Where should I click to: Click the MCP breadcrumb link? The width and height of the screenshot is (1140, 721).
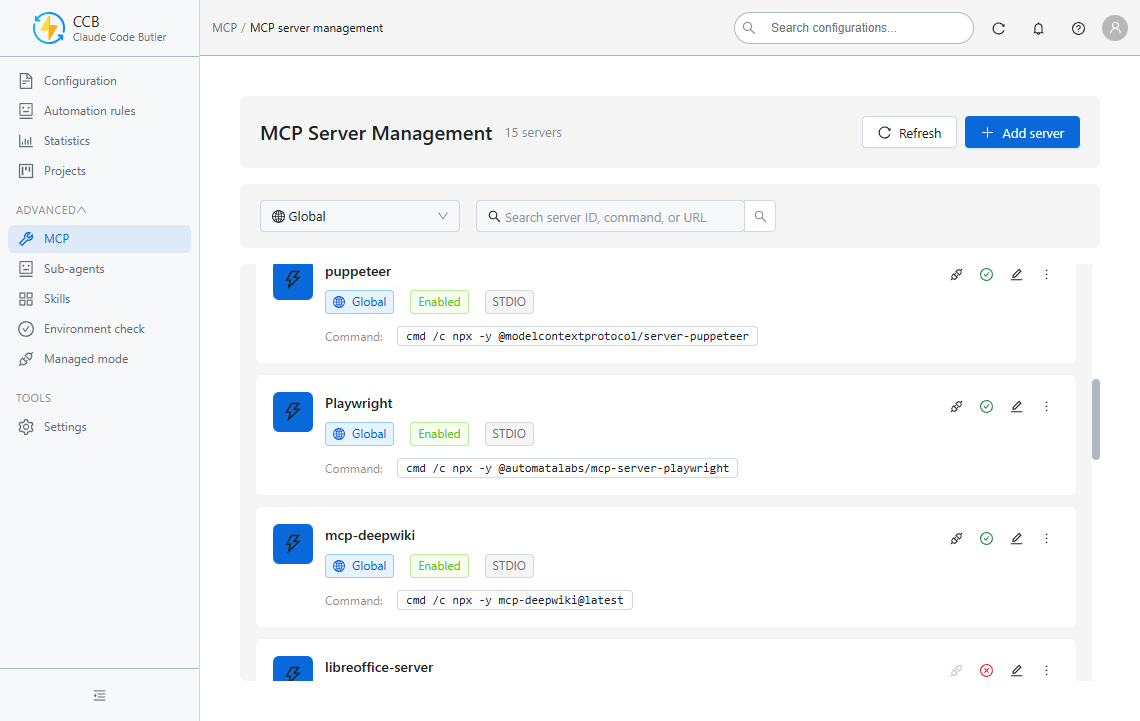(225, 28)
